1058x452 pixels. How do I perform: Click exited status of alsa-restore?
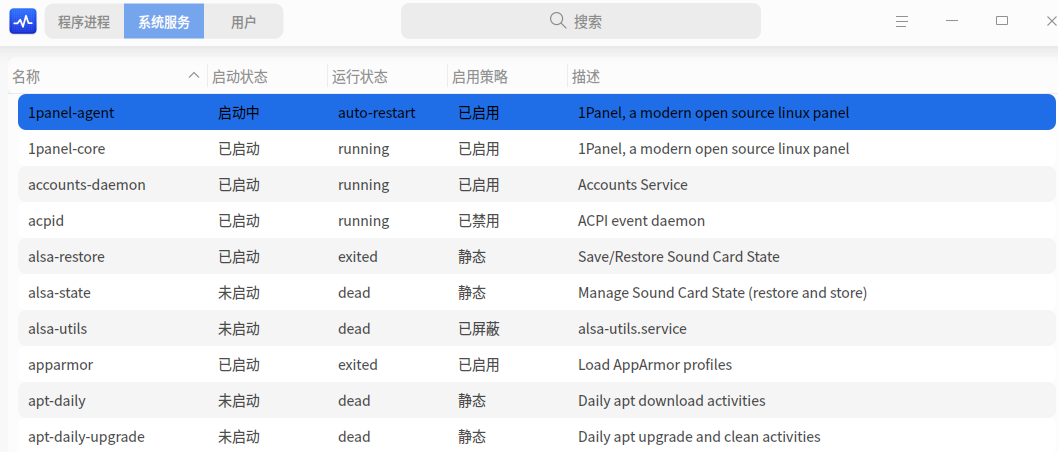pyautogui.click(x=358, y=256)
